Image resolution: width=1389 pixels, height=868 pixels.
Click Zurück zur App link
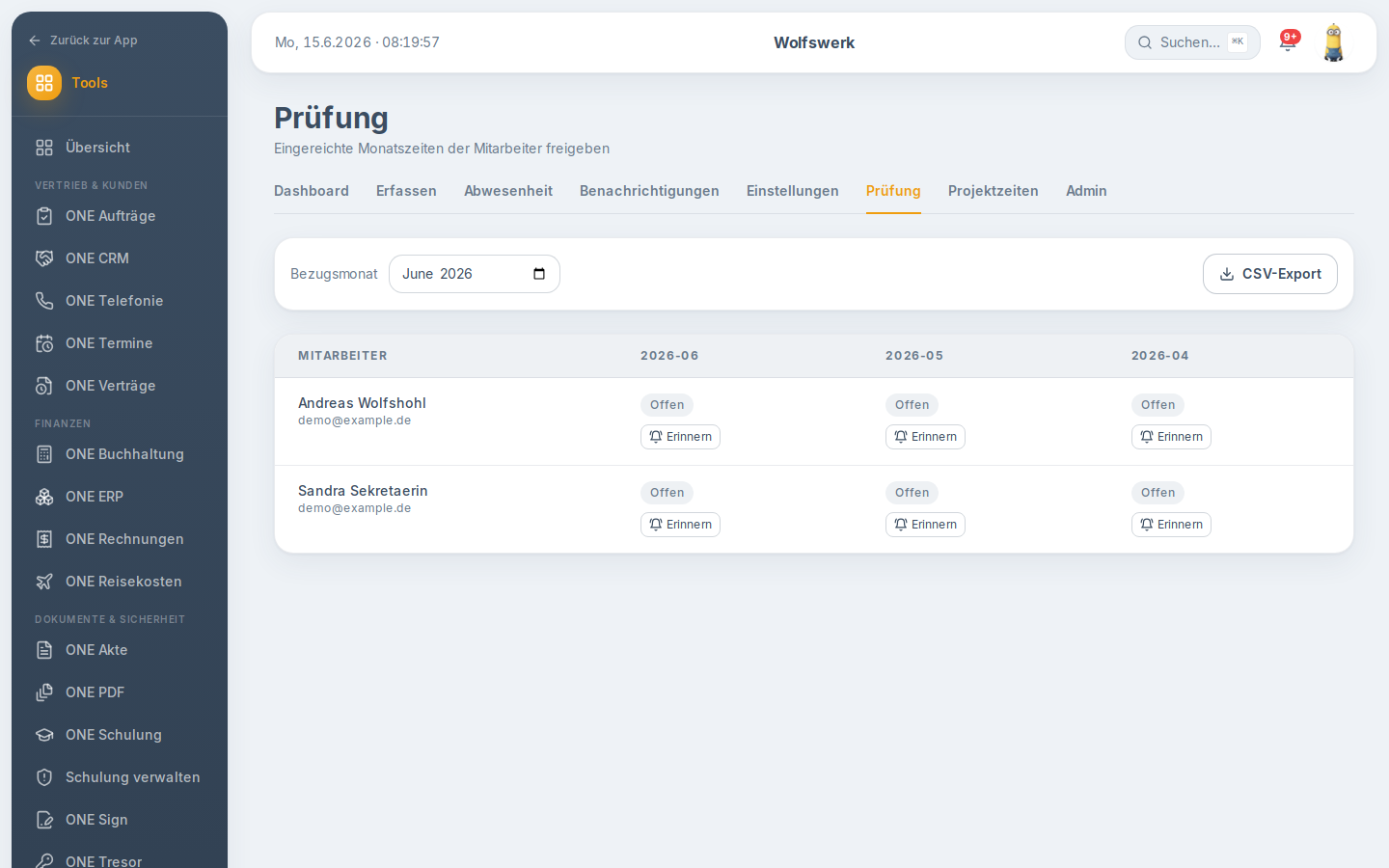point(83,41)
